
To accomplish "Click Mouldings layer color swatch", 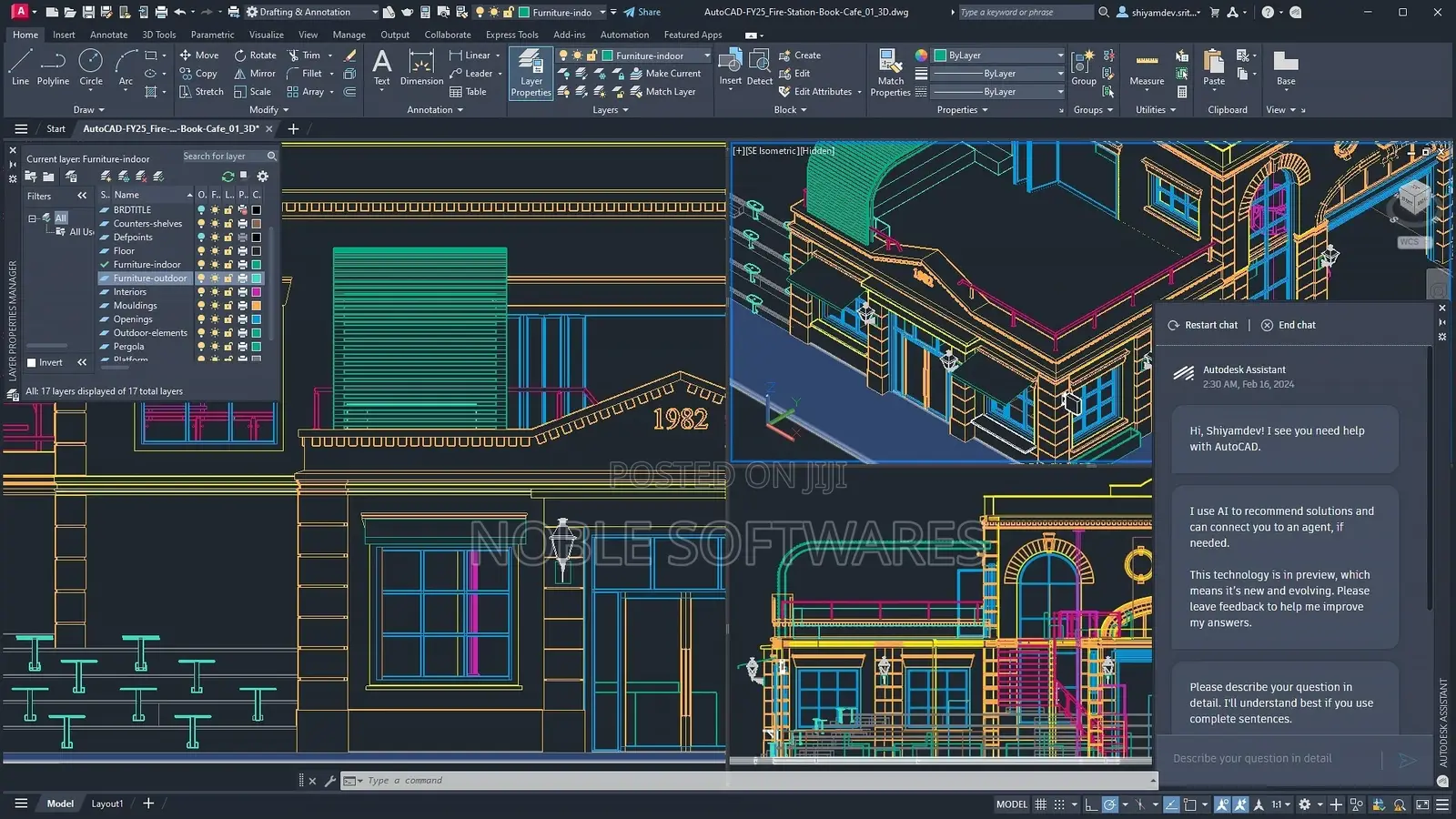I will [x=257, y=306].
